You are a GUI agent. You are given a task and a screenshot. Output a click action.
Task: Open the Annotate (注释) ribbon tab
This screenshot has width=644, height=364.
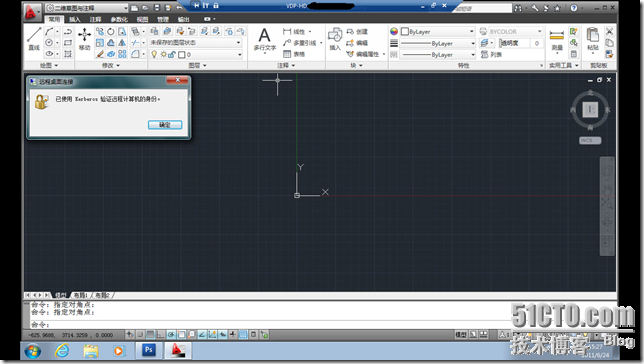pyautogui.click(x=96, y=19)
